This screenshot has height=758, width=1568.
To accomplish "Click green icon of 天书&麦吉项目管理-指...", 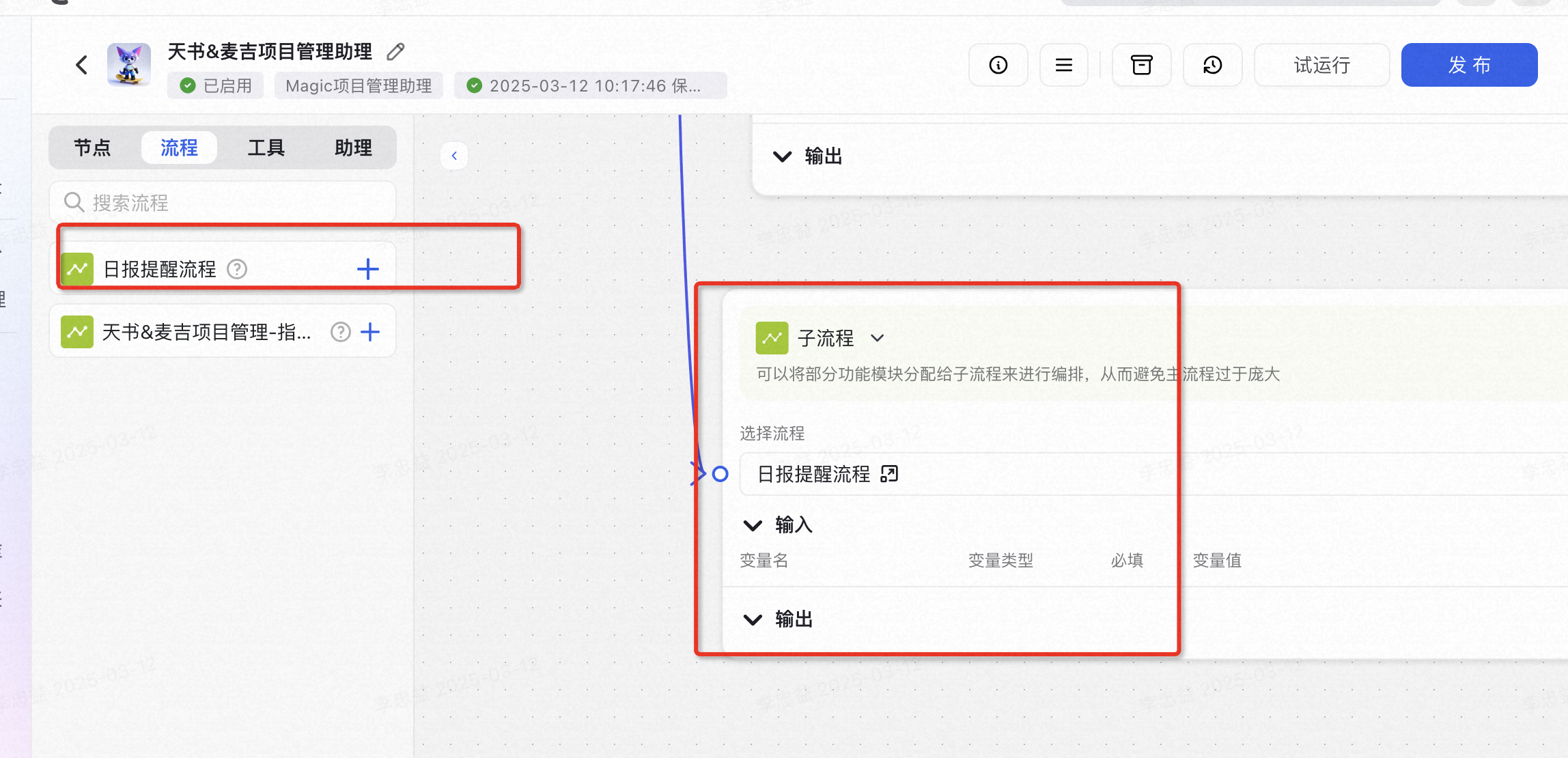I will tap(77, 332).
